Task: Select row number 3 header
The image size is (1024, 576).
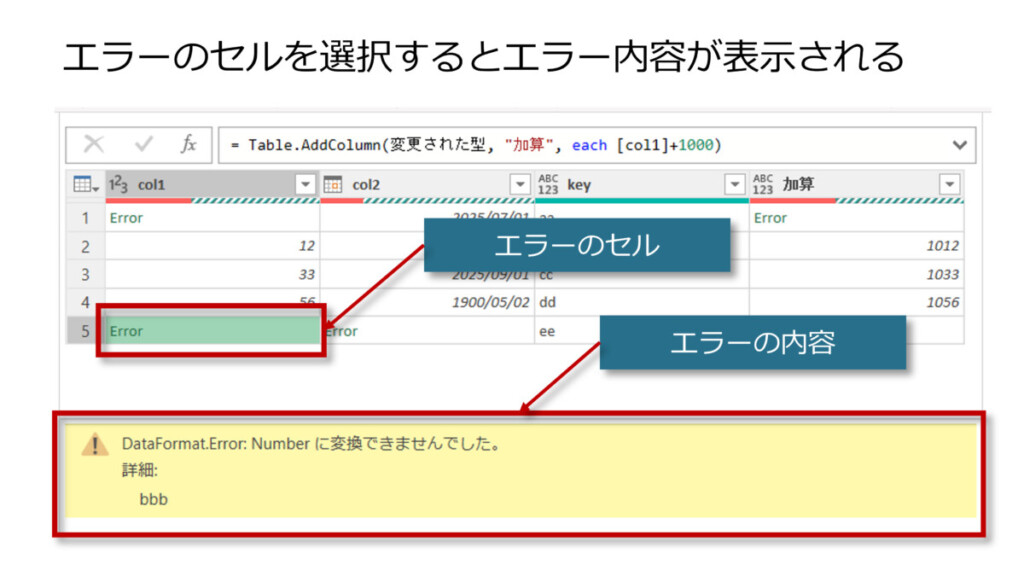Action: (x=85, y=274)
